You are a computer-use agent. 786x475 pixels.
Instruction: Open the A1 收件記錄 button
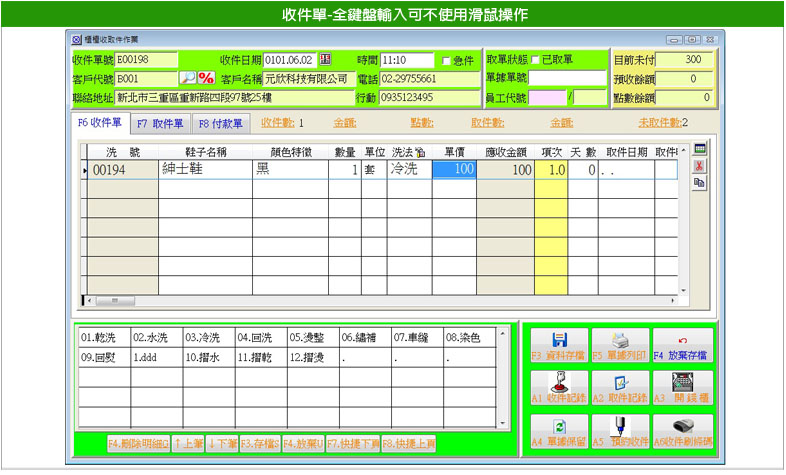(559, 388)
